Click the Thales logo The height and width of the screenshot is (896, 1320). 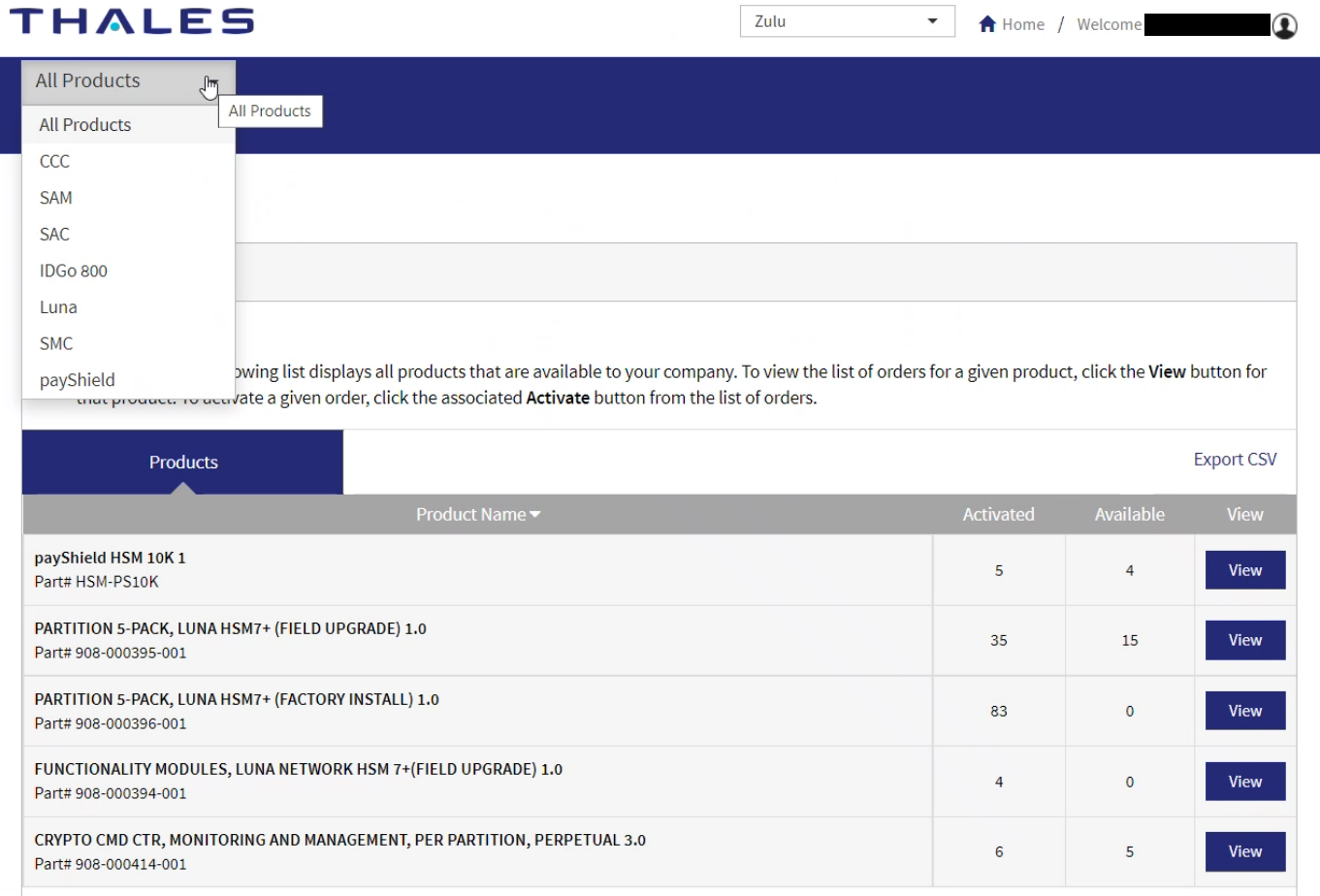pyautogui.click(x=132, y=21)
